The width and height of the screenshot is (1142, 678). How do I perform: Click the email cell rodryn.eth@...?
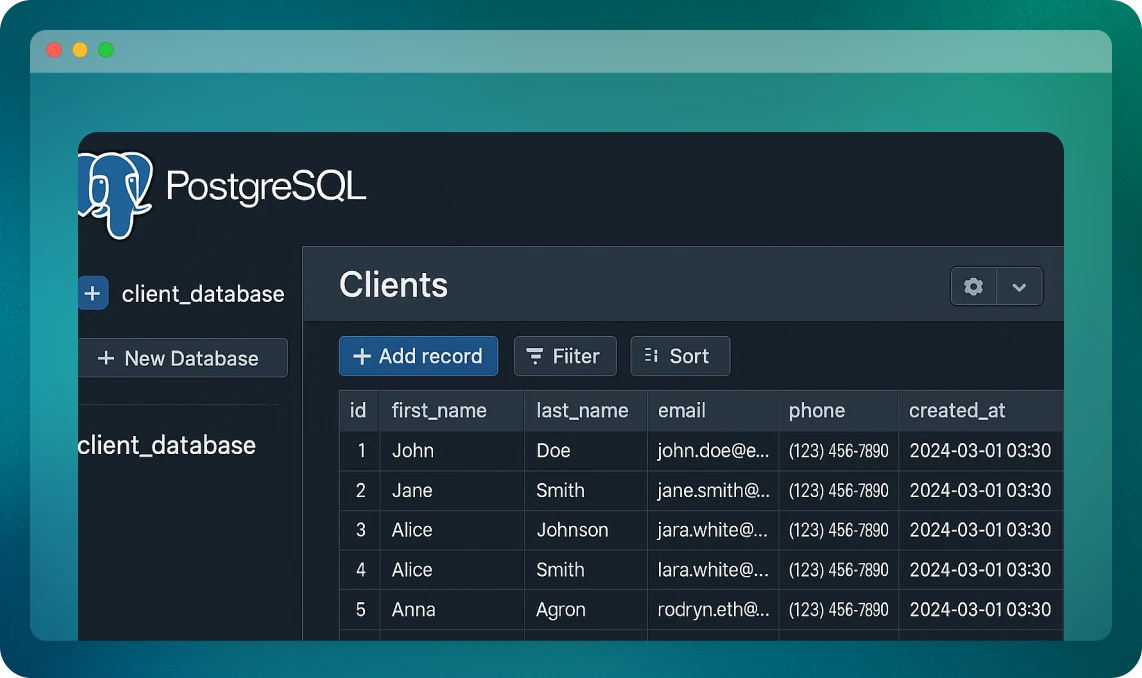pos(713,609)
